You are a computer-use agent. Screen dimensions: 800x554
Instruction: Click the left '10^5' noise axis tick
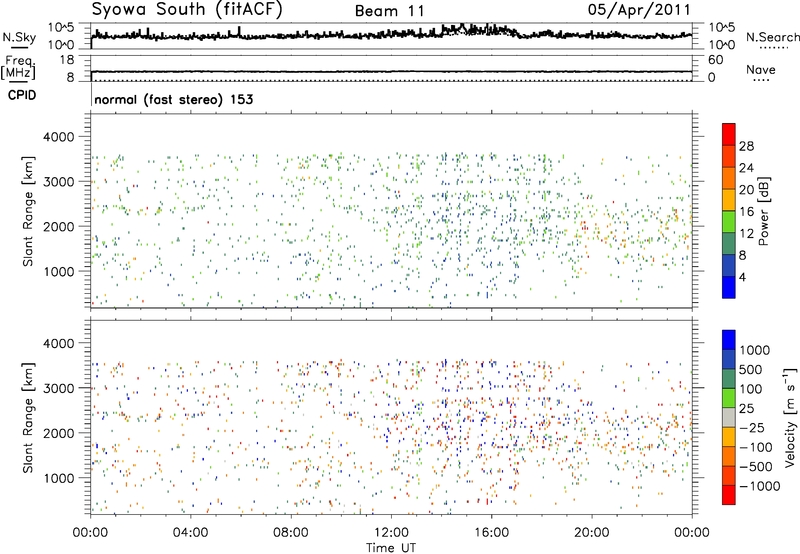pyautogui.click(x=61, y=27)
